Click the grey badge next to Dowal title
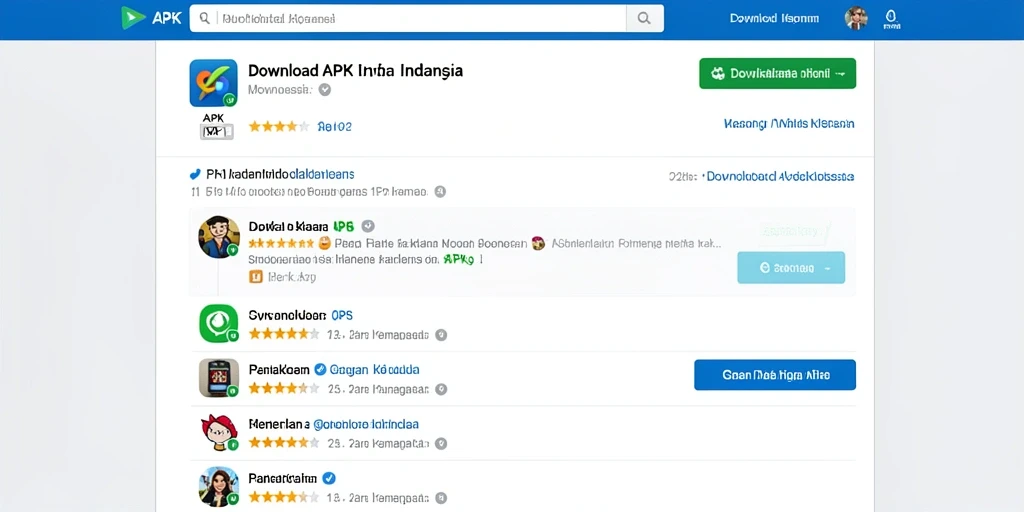The height and width of the screenshot is (512, 1024). coord(368,226)
